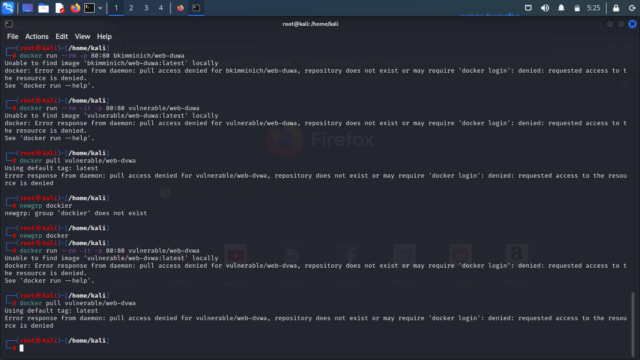Image resolution: width=640 pixels, height=360 pixels.
Task: Open the terminal File menu
Action: click(x=13, y=36)
